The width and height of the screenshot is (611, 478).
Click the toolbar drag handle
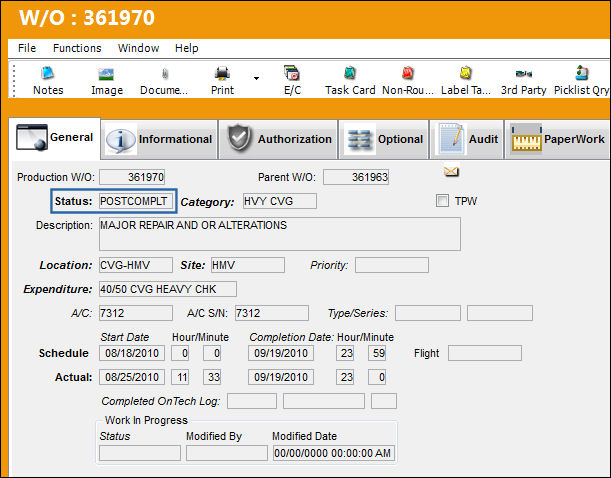click(14, 81)
